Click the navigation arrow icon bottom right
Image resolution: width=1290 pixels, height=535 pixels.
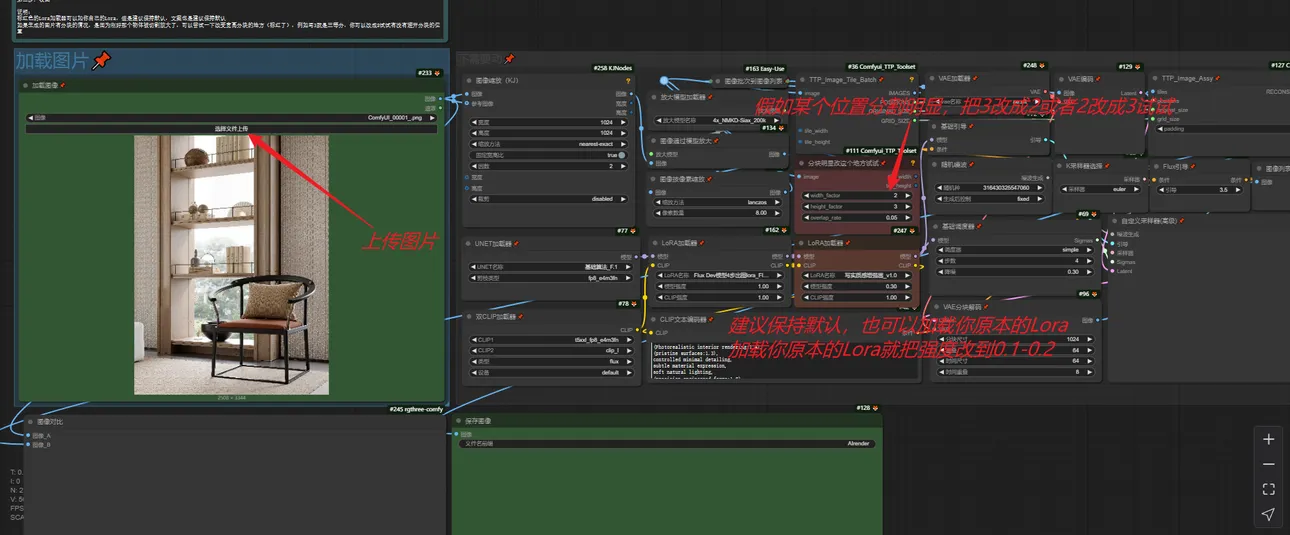click(1268, 514)
